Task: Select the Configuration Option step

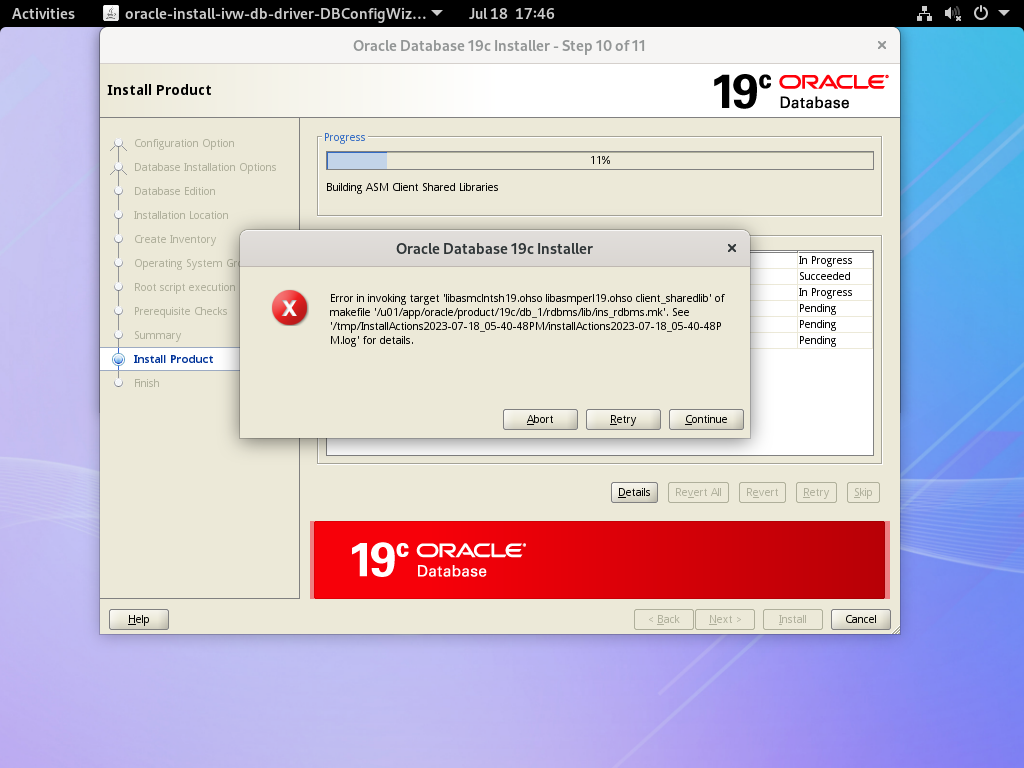Action: click(184, 143)
